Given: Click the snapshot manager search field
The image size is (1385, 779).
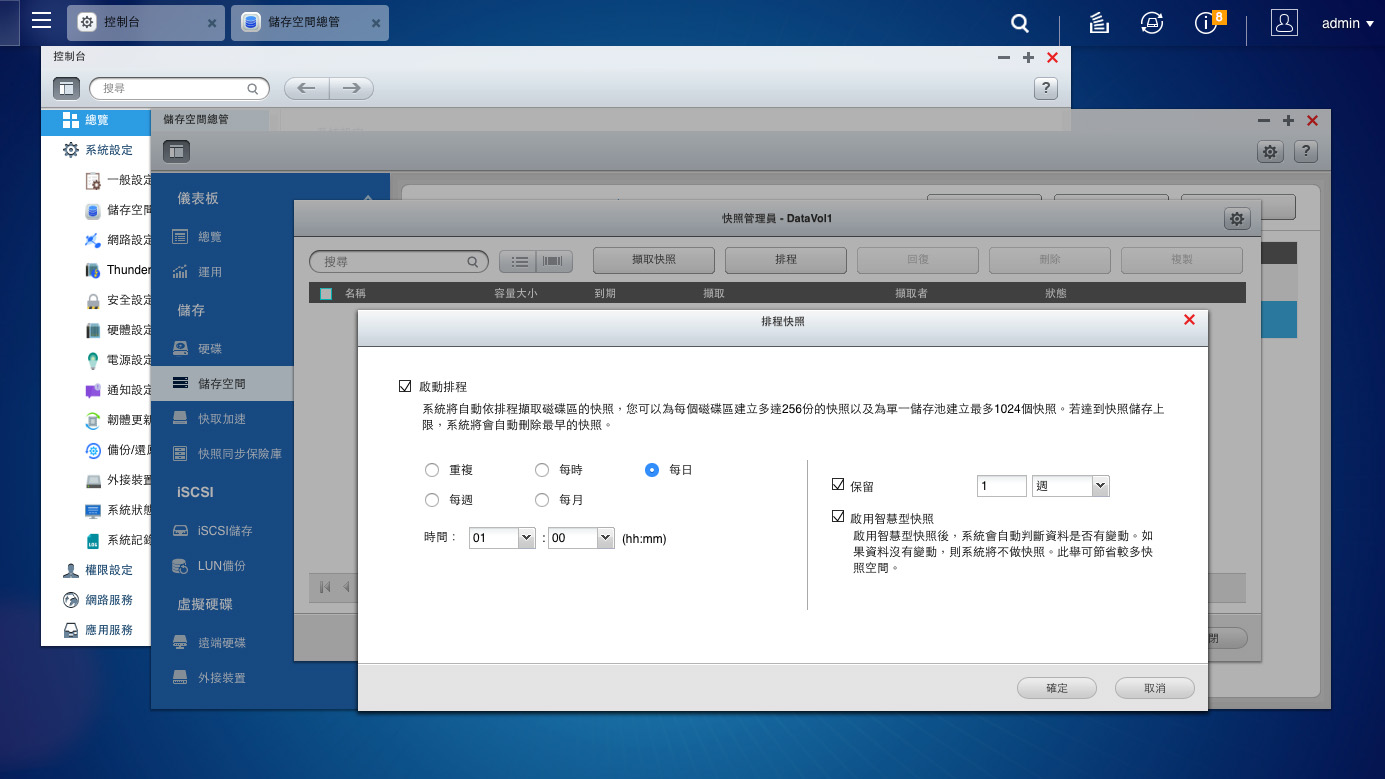Looking at the screenshot, I should click(399, 261).
